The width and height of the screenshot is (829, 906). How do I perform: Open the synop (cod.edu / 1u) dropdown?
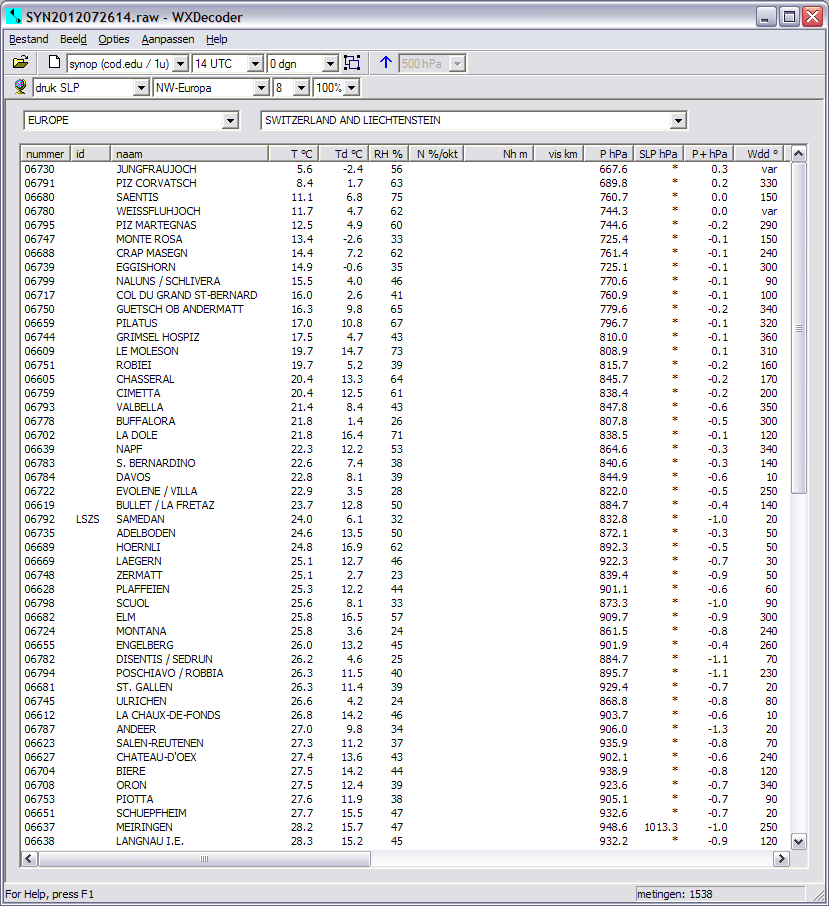coord(181,64)
